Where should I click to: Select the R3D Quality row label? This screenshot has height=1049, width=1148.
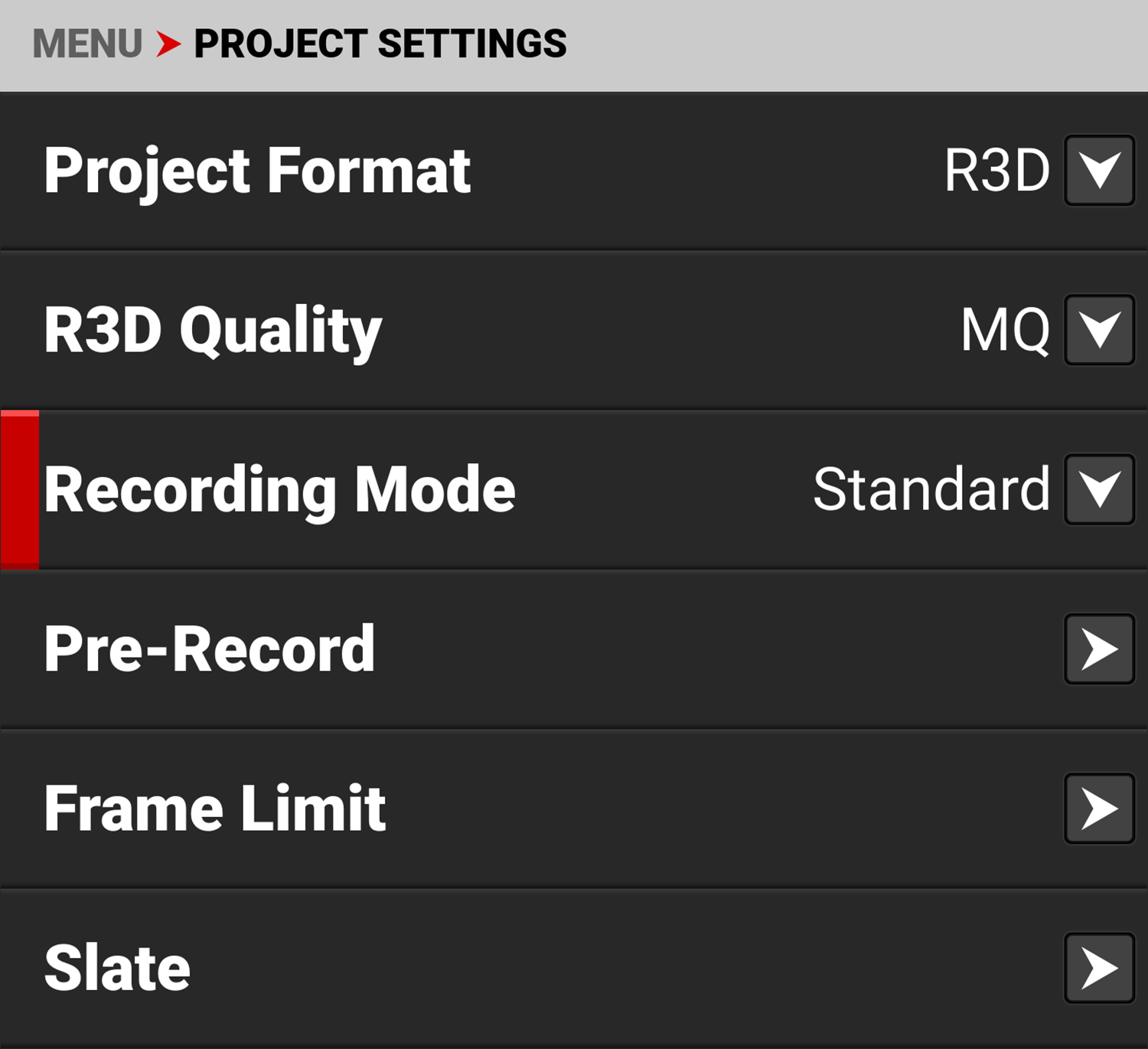(213, 330)
